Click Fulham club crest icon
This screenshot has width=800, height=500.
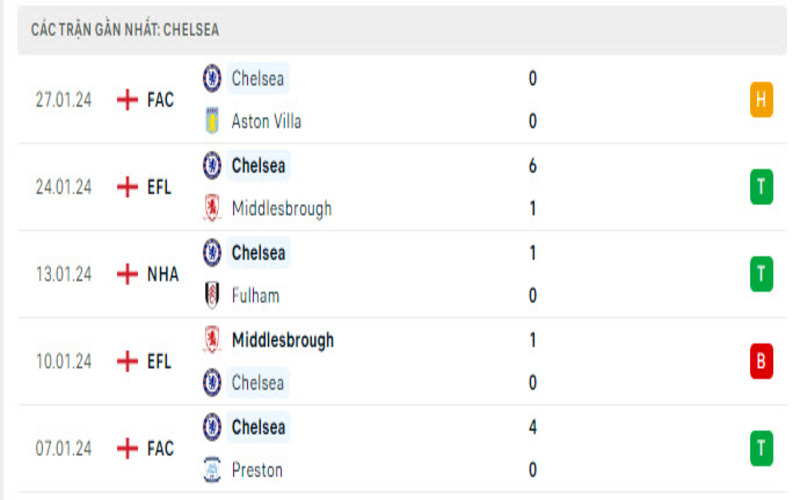pyautogui.click(x=212, y=296)
